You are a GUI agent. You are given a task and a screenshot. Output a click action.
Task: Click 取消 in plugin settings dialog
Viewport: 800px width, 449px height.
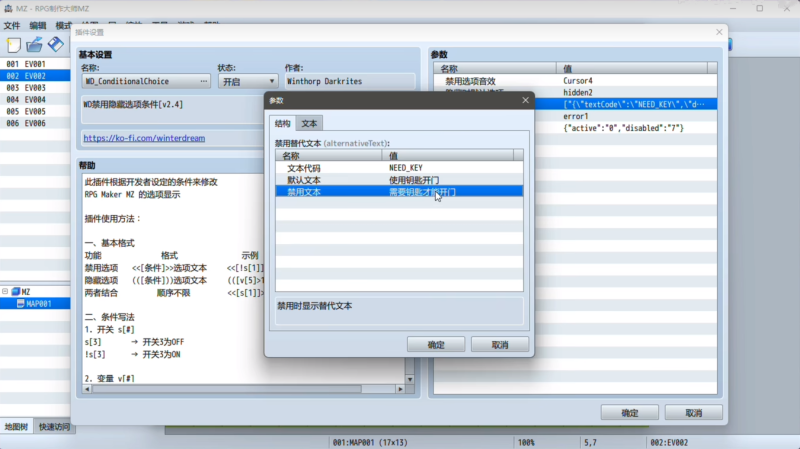tap(693, 413)
